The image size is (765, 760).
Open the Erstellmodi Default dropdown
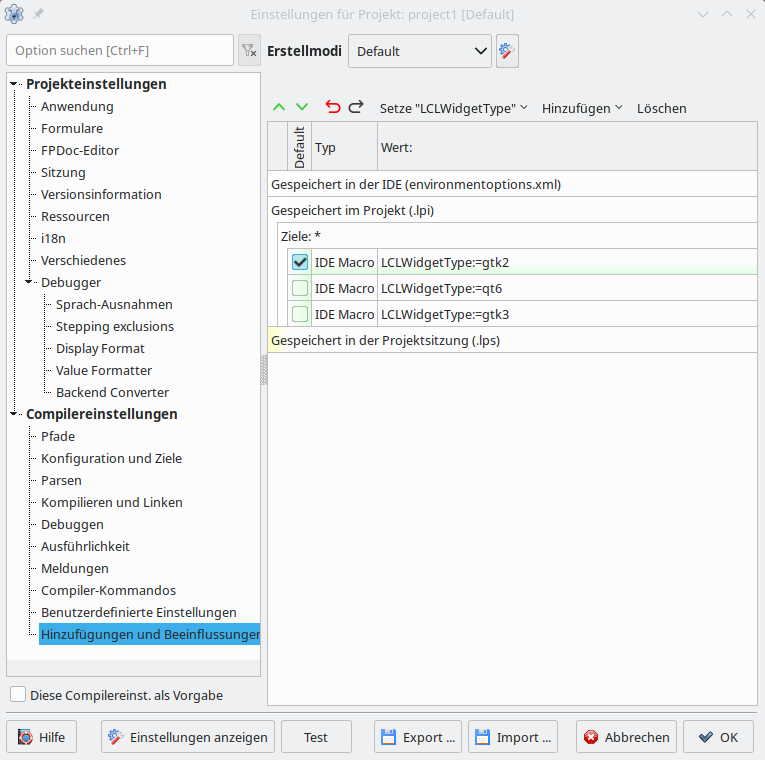pyautogui.click(x=419, y=51)
